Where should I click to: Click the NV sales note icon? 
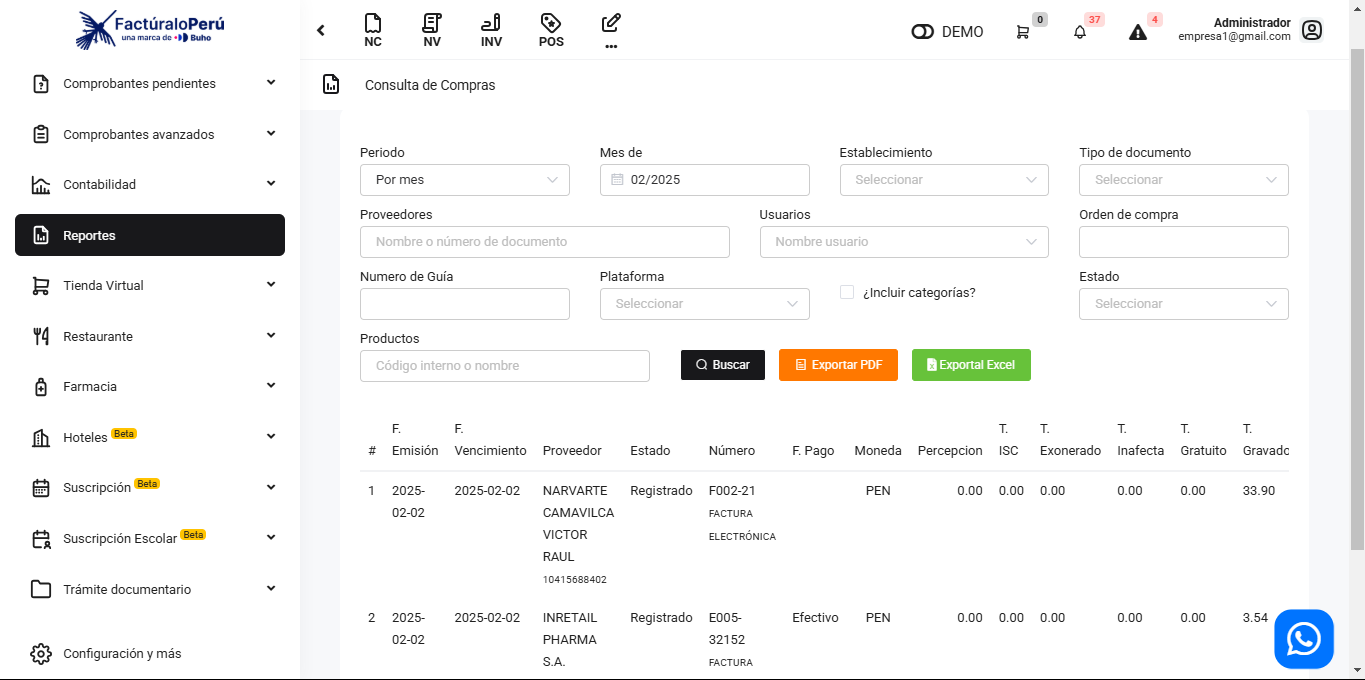pyautogui.click(x=432, y=30)
